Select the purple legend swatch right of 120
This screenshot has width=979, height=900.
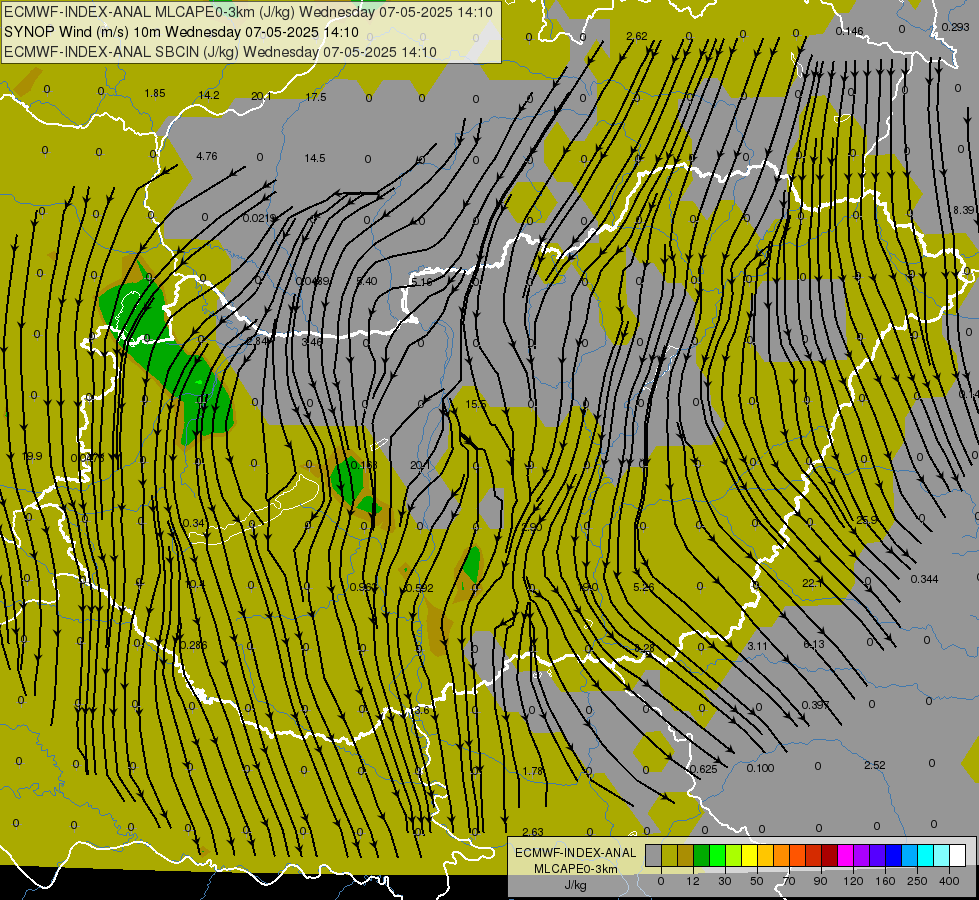pyautogui.click(x=862, y=856)
